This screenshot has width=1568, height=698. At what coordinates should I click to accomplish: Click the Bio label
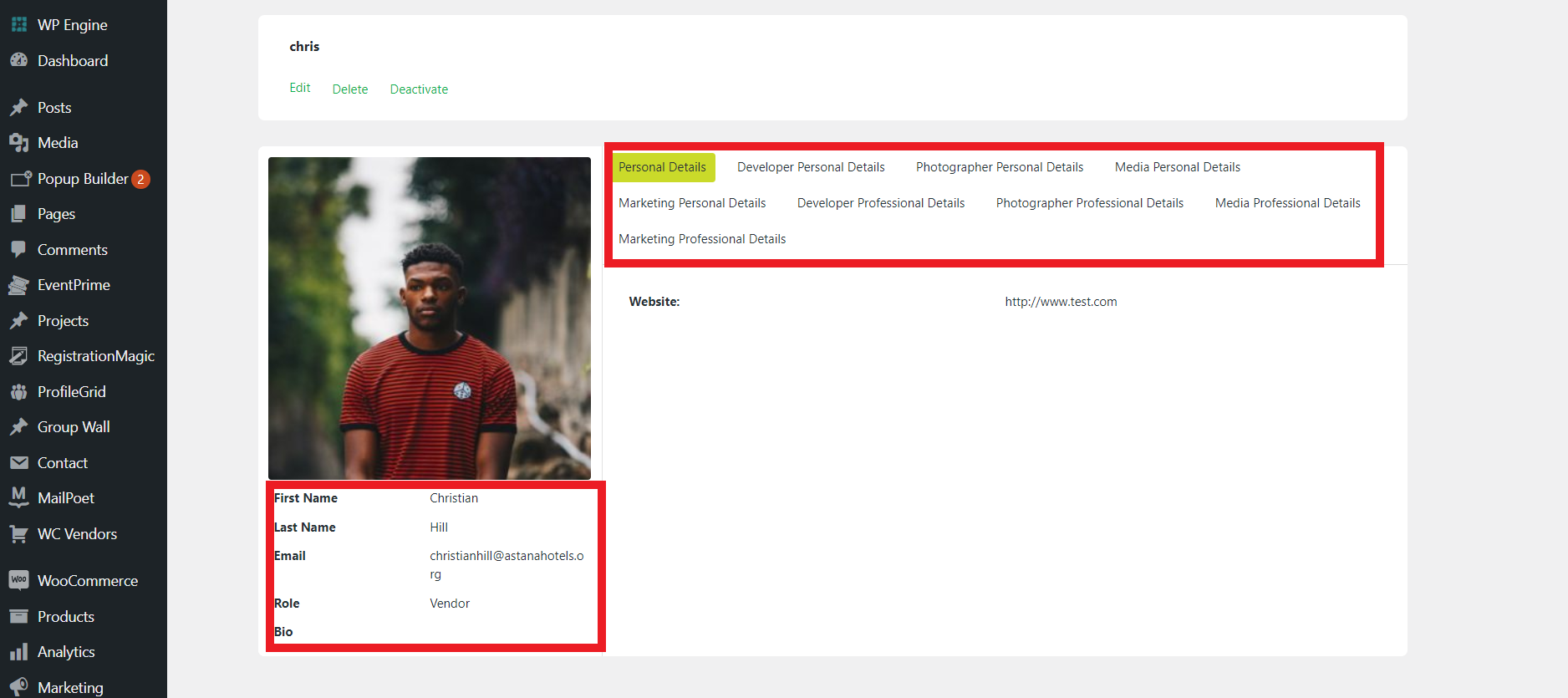[x=283, y=632]
